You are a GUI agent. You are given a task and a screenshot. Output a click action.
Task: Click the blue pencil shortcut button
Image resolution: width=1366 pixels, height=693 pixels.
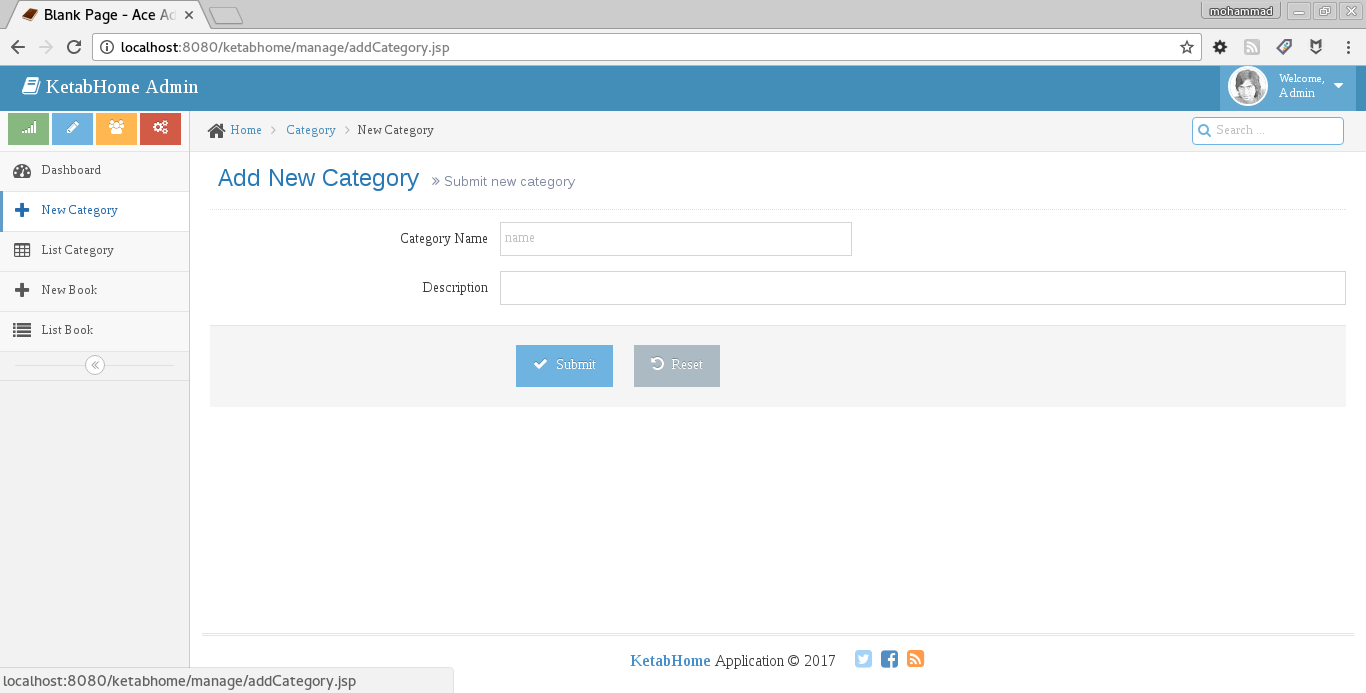click(72, 129)
